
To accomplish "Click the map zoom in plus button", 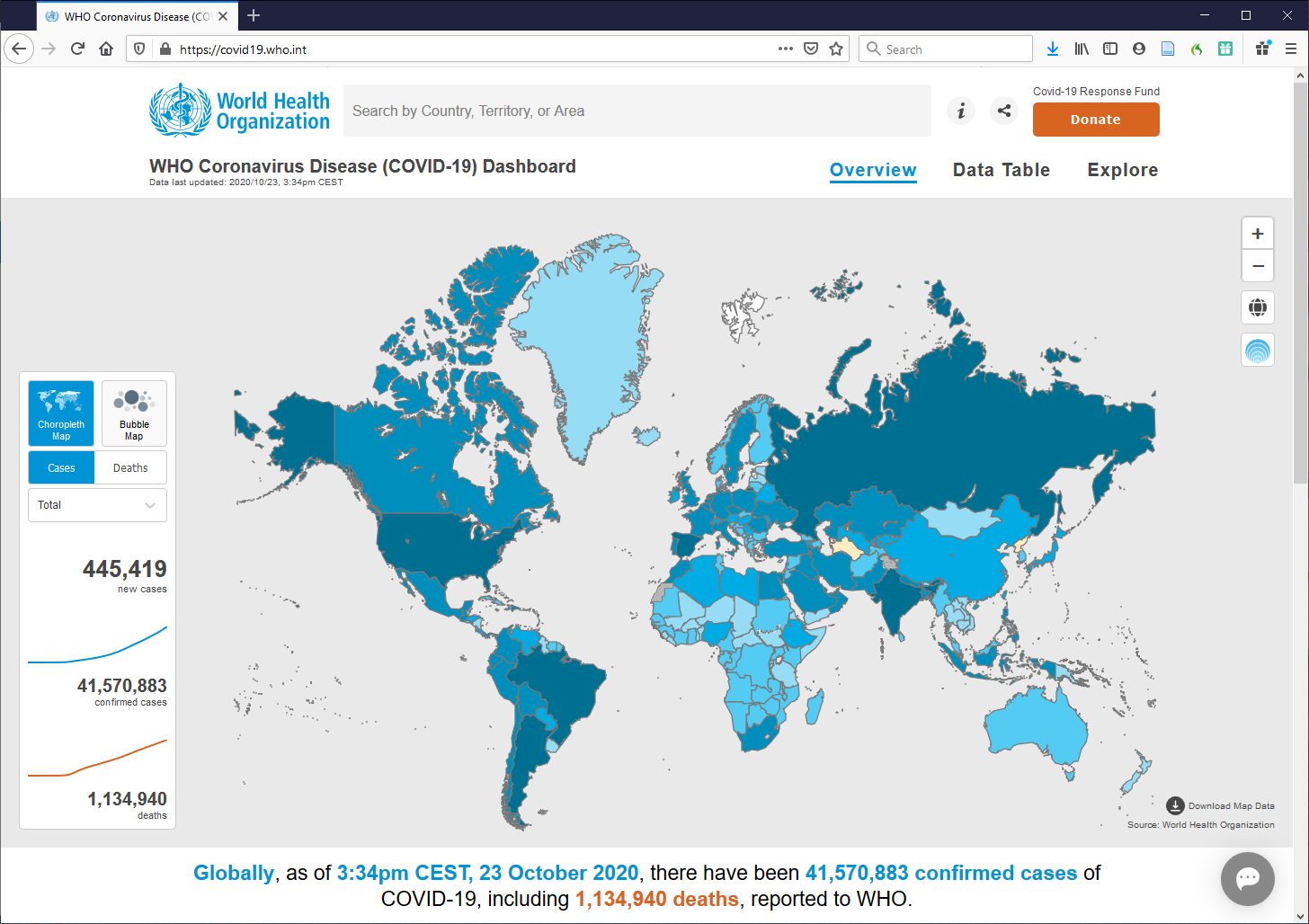I will click(x=1257, y=234).
